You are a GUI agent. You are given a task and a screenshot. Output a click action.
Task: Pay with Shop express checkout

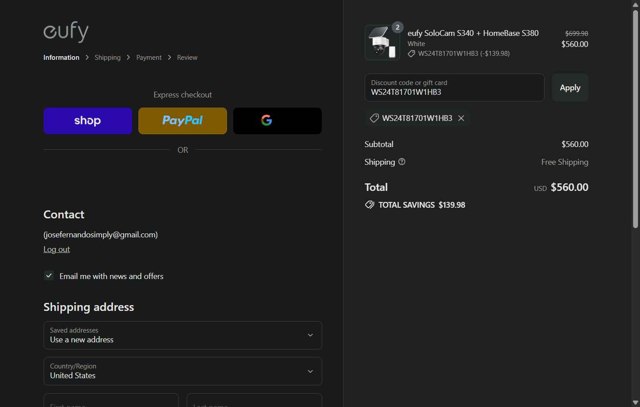(88, 121)
